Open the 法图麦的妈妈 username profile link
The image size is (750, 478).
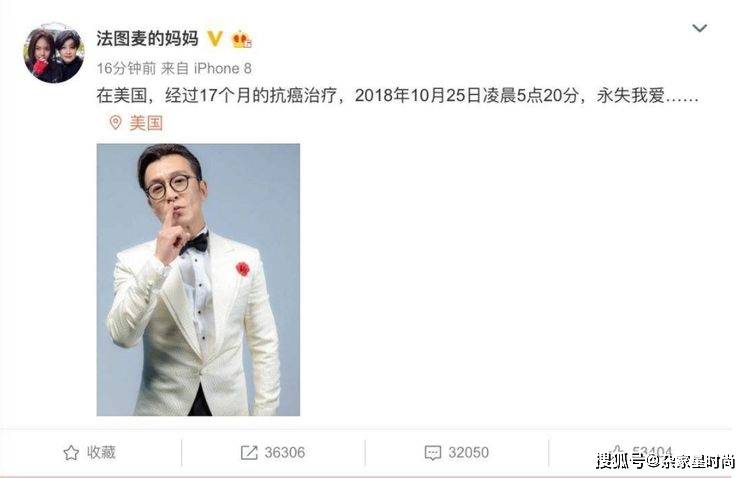[x=147, y=38]
